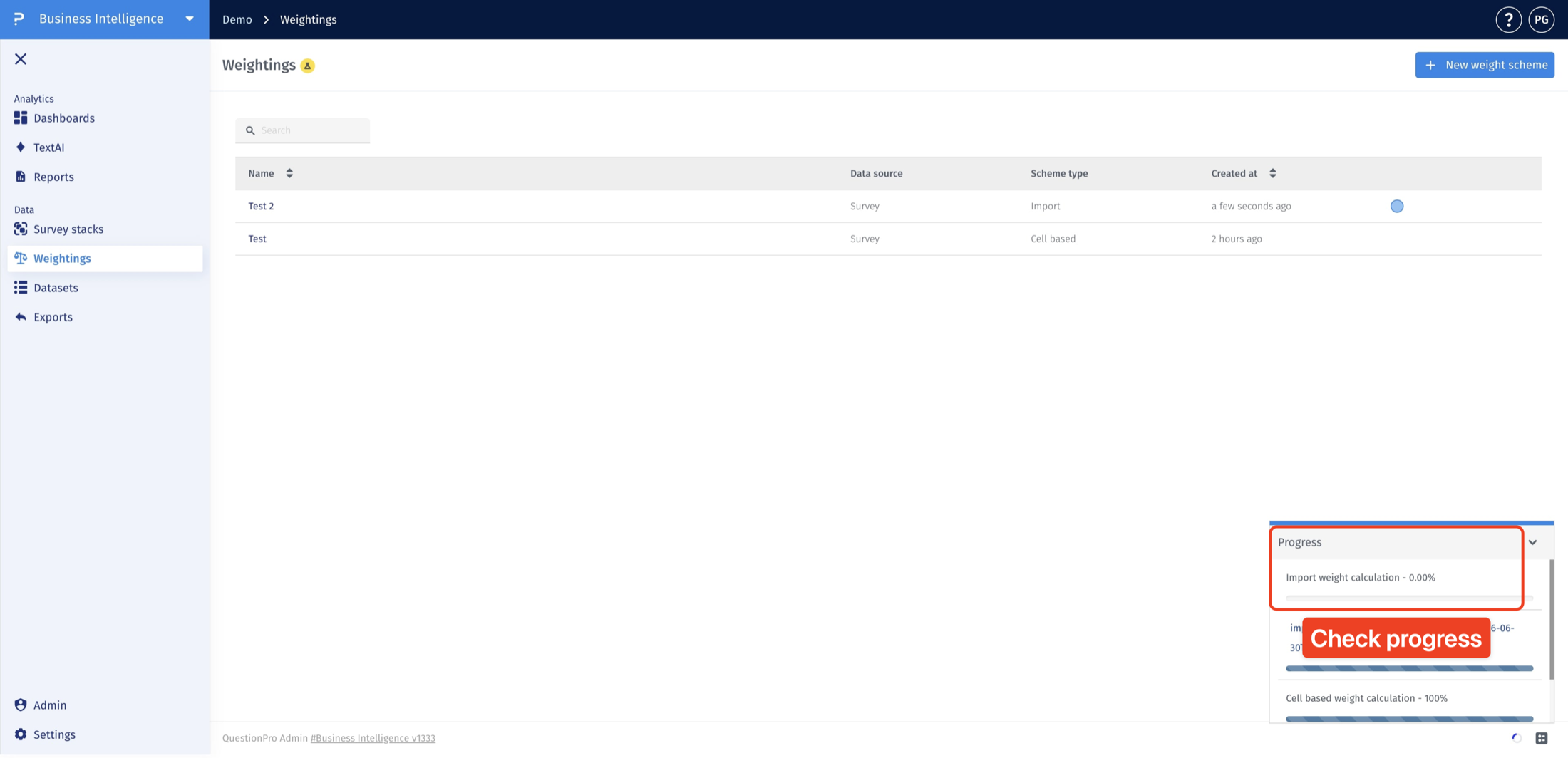Close the sidebar with the X icon
The image size is (1568, 758).
coord(21,59)
